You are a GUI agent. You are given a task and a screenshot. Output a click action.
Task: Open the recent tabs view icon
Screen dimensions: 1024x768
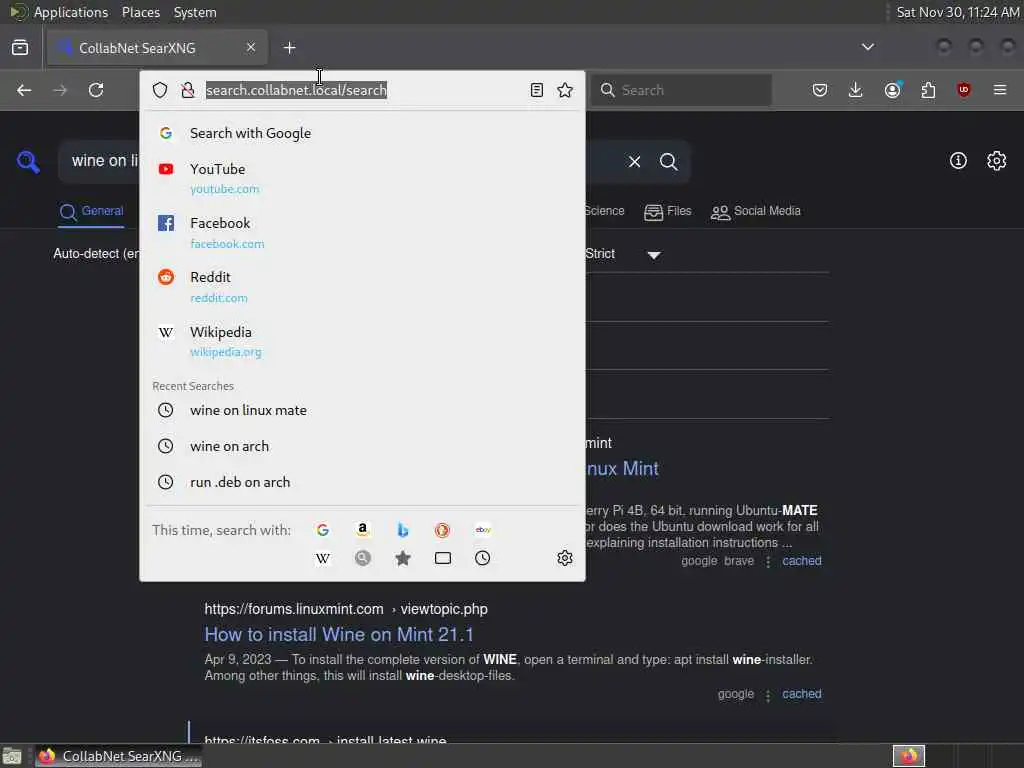(x=20, y=48)
